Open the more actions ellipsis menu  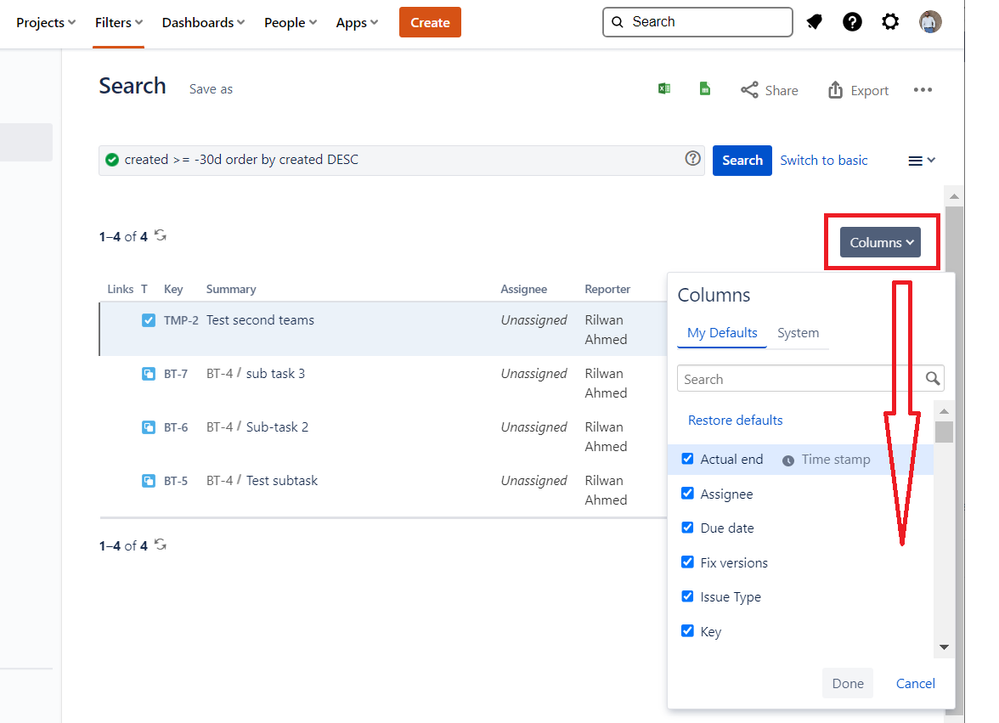[x=923, y=90]
